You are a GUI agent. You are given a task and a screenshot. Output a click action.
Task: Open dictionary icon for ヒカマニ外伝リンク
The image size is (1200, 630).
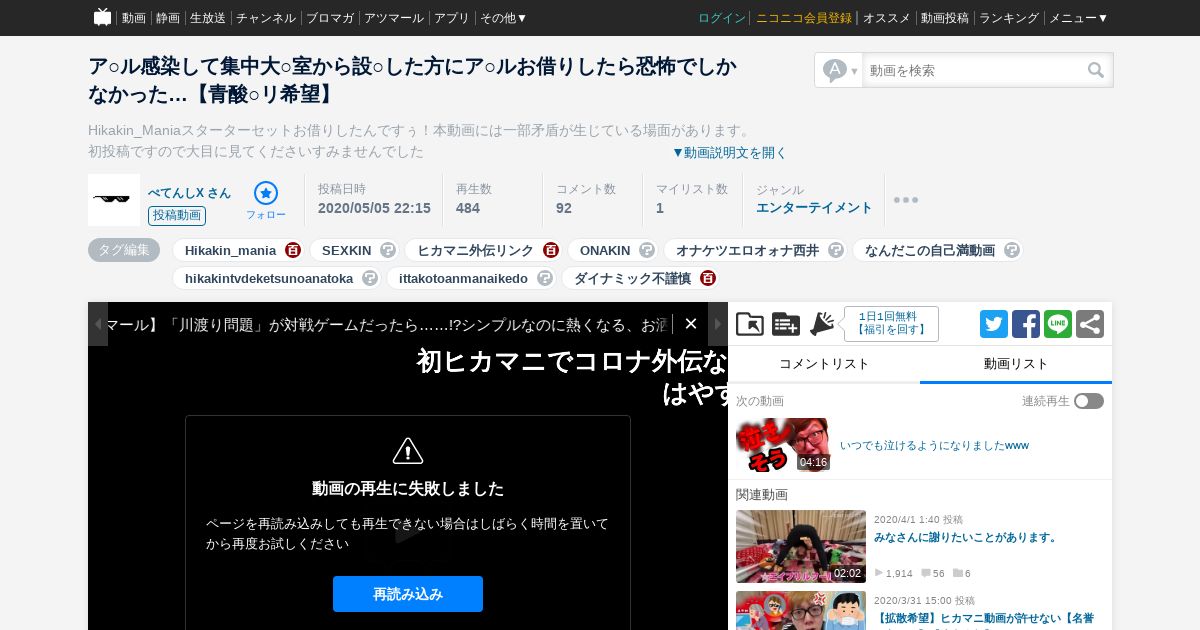click(551, 250)
